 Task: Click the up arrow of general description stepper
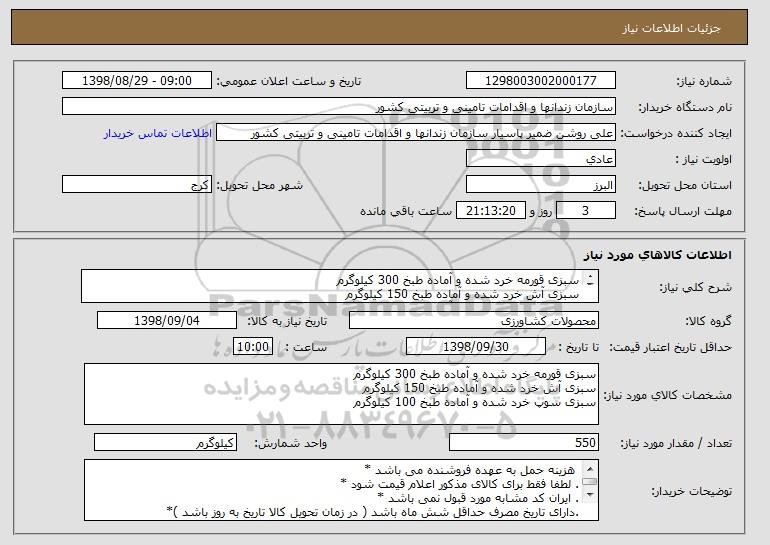tap(590, 275)
